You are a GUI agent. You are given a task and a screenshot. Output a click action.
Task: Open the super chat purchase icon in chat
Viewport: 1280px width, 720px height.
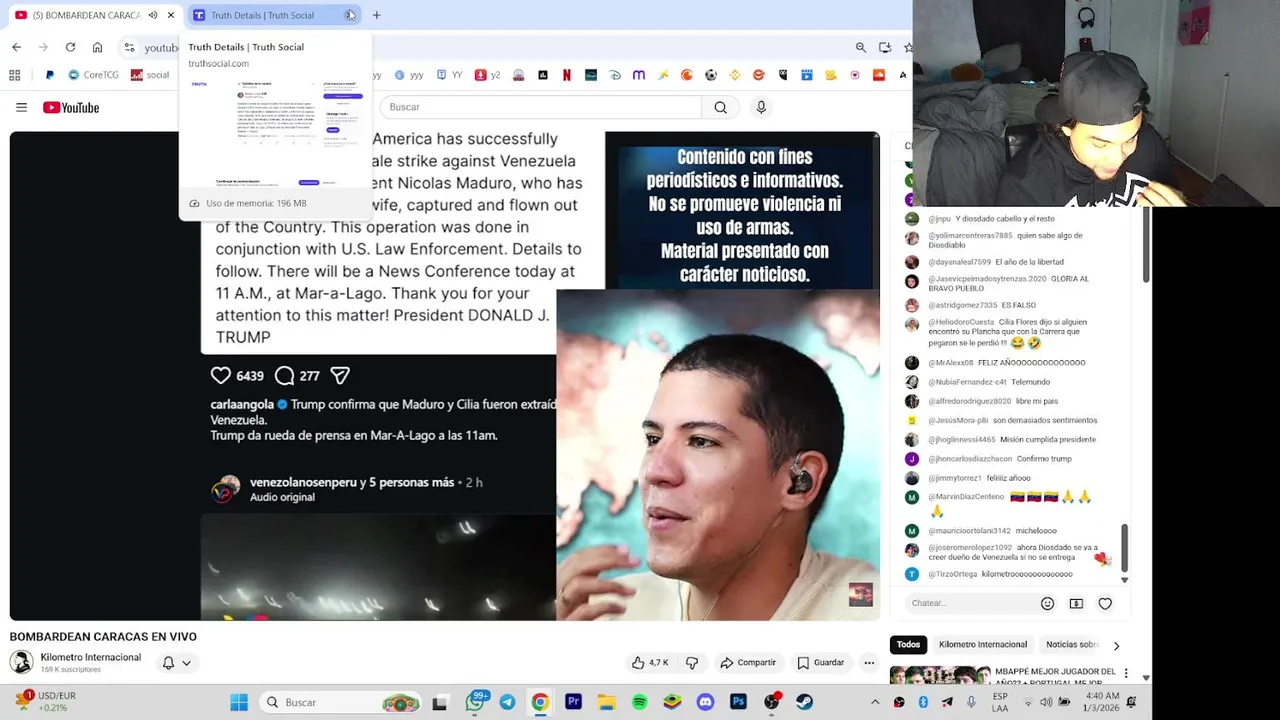(1076, 603)
